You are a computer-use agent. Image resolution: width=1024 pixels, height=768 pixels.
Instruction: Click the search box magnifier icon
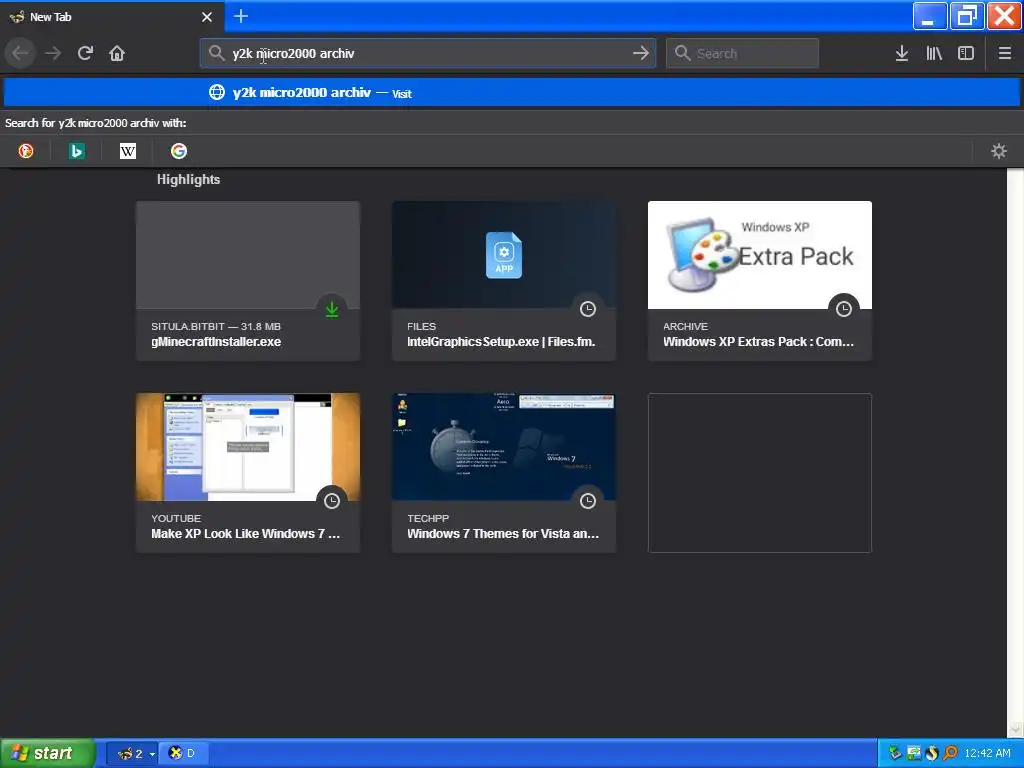click(682, 53)
